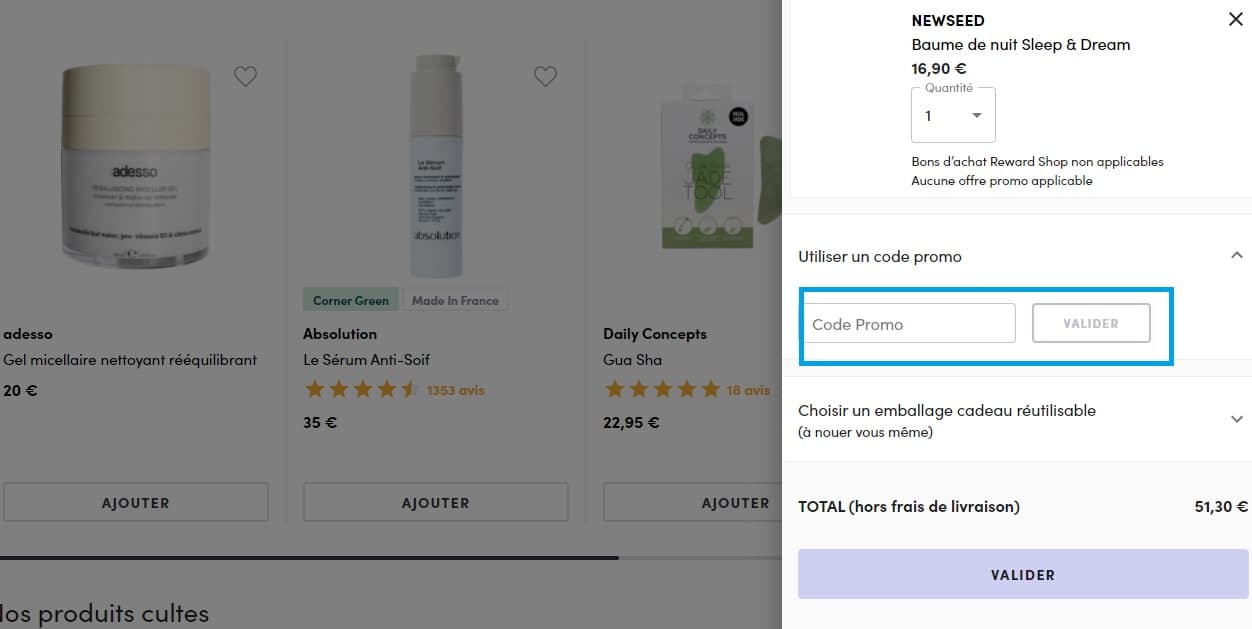Open the 18 avis reviews link
The width and height of the screenshot is (1252, 629).
click(747, 390)
